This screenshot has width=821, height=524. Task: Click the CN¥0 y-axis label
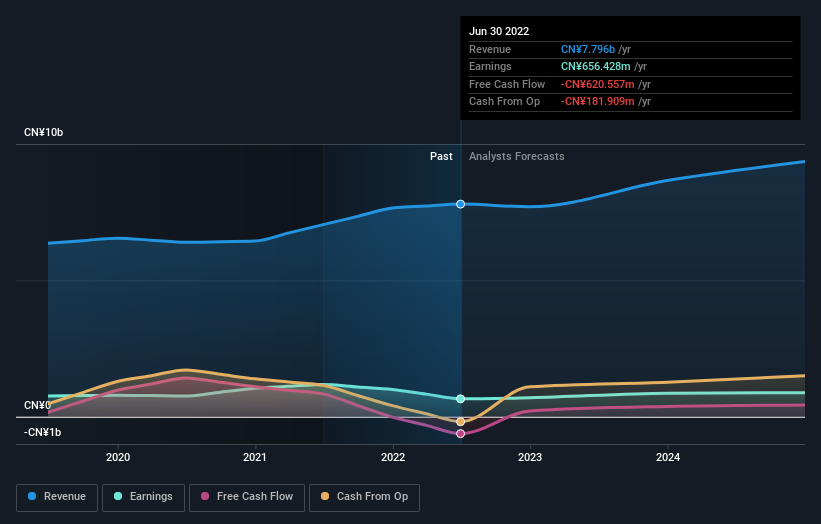point(37,405)
